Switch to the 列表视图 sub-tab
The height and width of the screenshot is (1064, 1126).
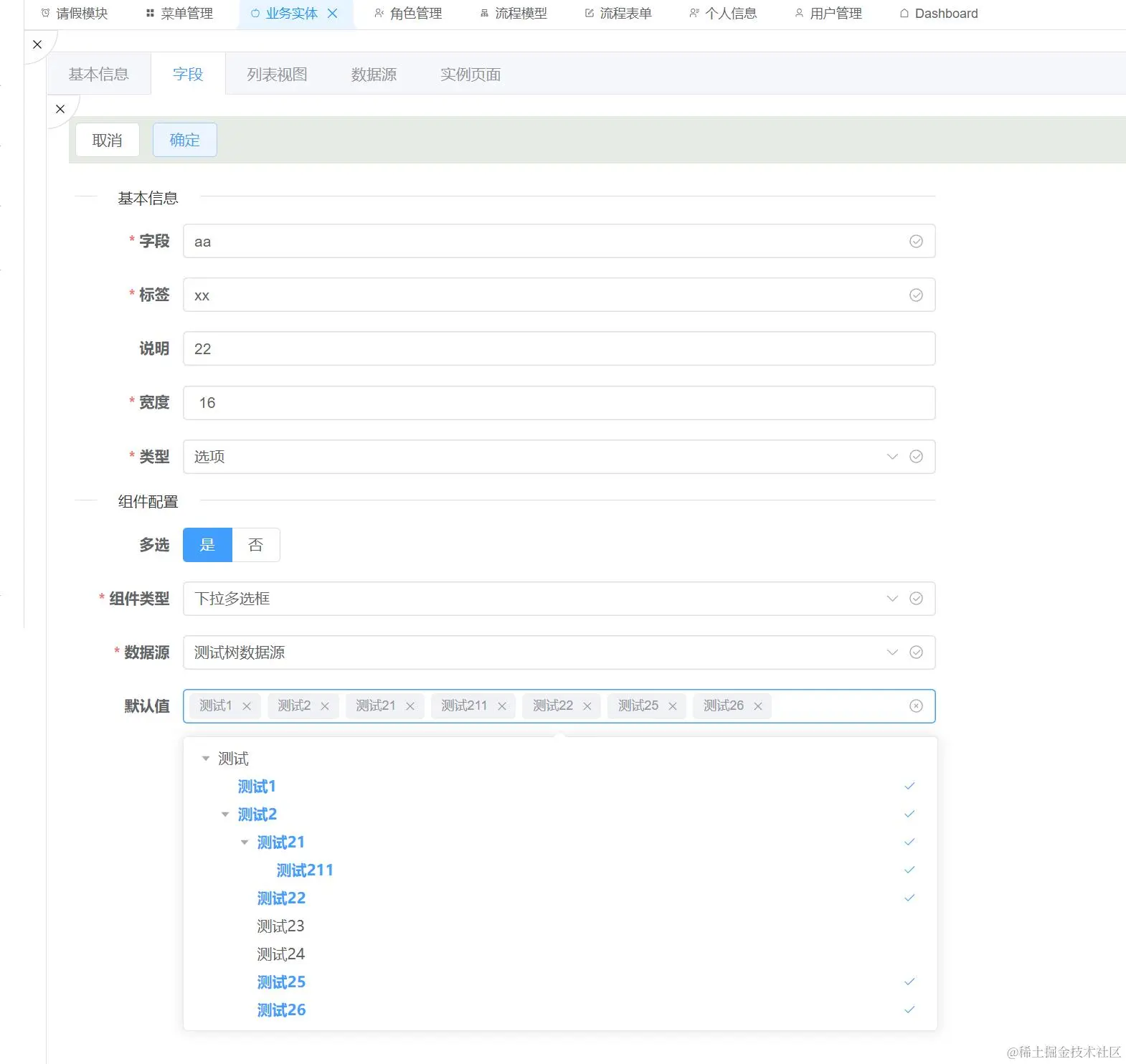277,74
